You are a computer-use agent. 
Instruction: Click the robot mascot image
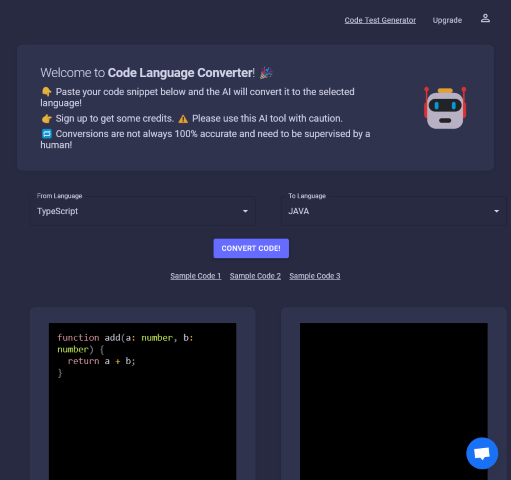pos(445,108)
